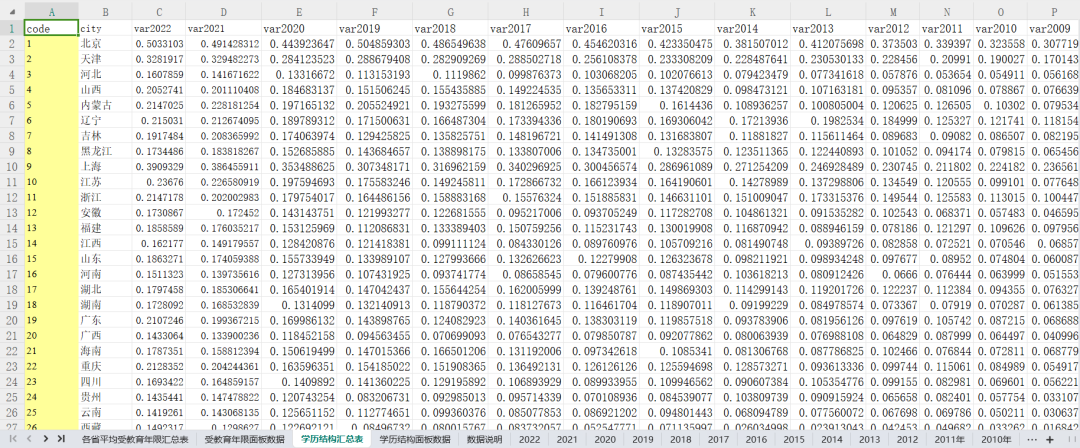
Task: Select column G header
Action: (x=450, y=11)
